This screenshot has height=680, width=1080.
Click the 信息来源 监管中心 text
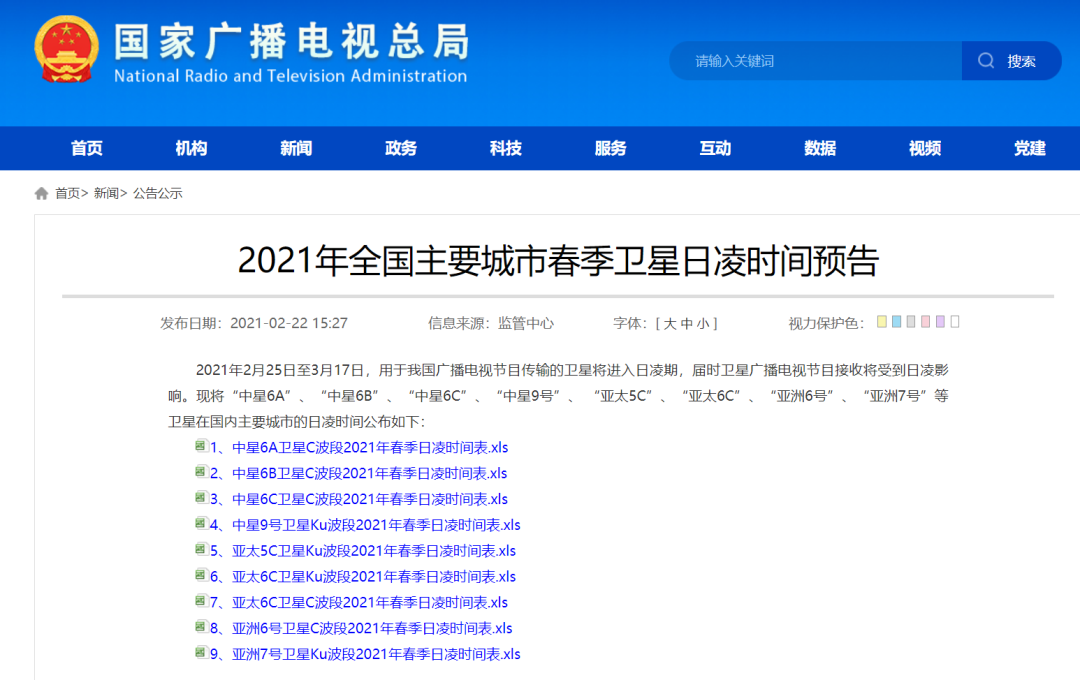490,323
